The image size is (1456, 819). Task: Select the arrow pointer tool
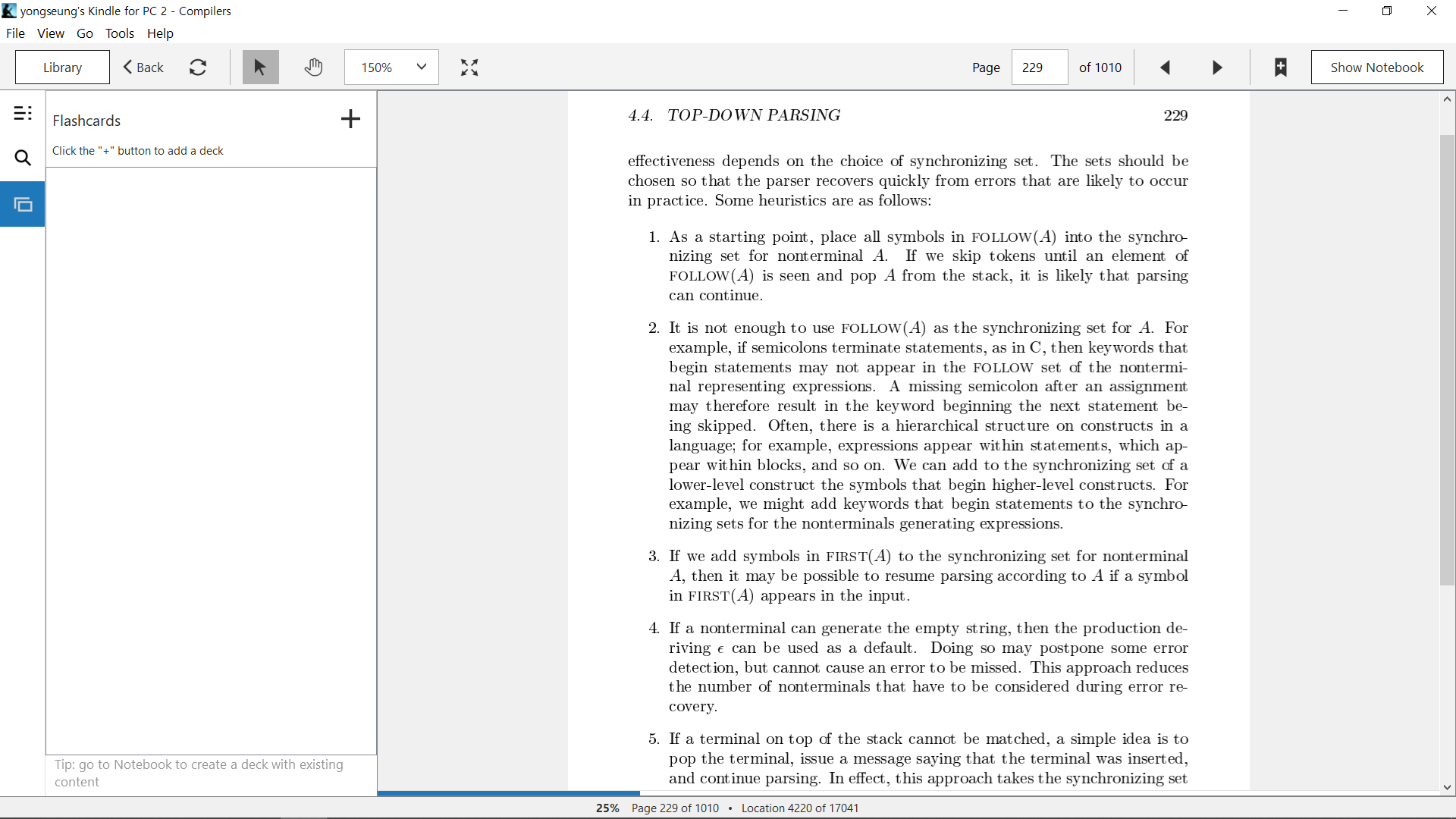pos(260,67)
